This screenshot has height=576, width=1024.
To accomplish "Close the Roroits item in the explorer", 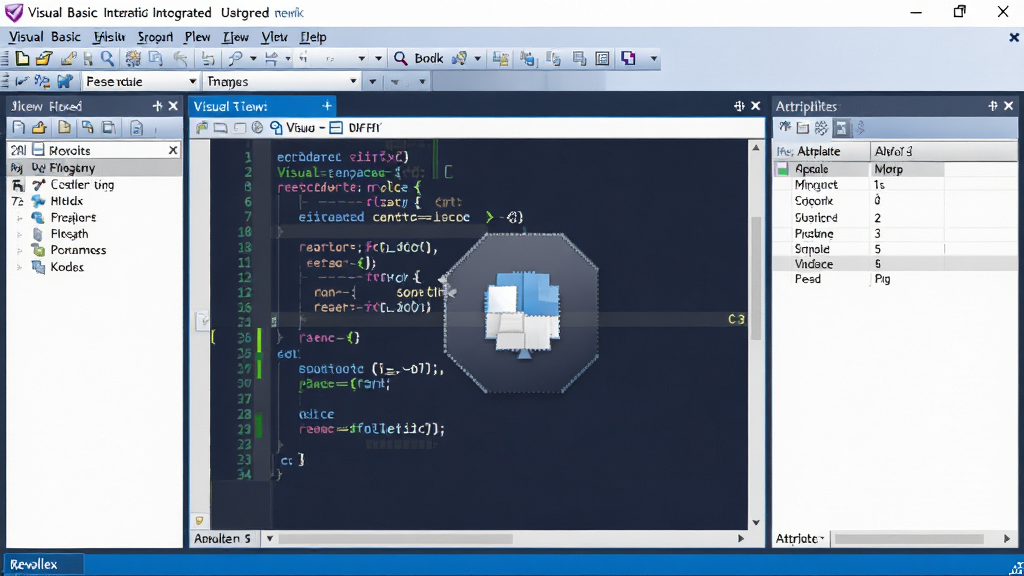I will (173, 150).
